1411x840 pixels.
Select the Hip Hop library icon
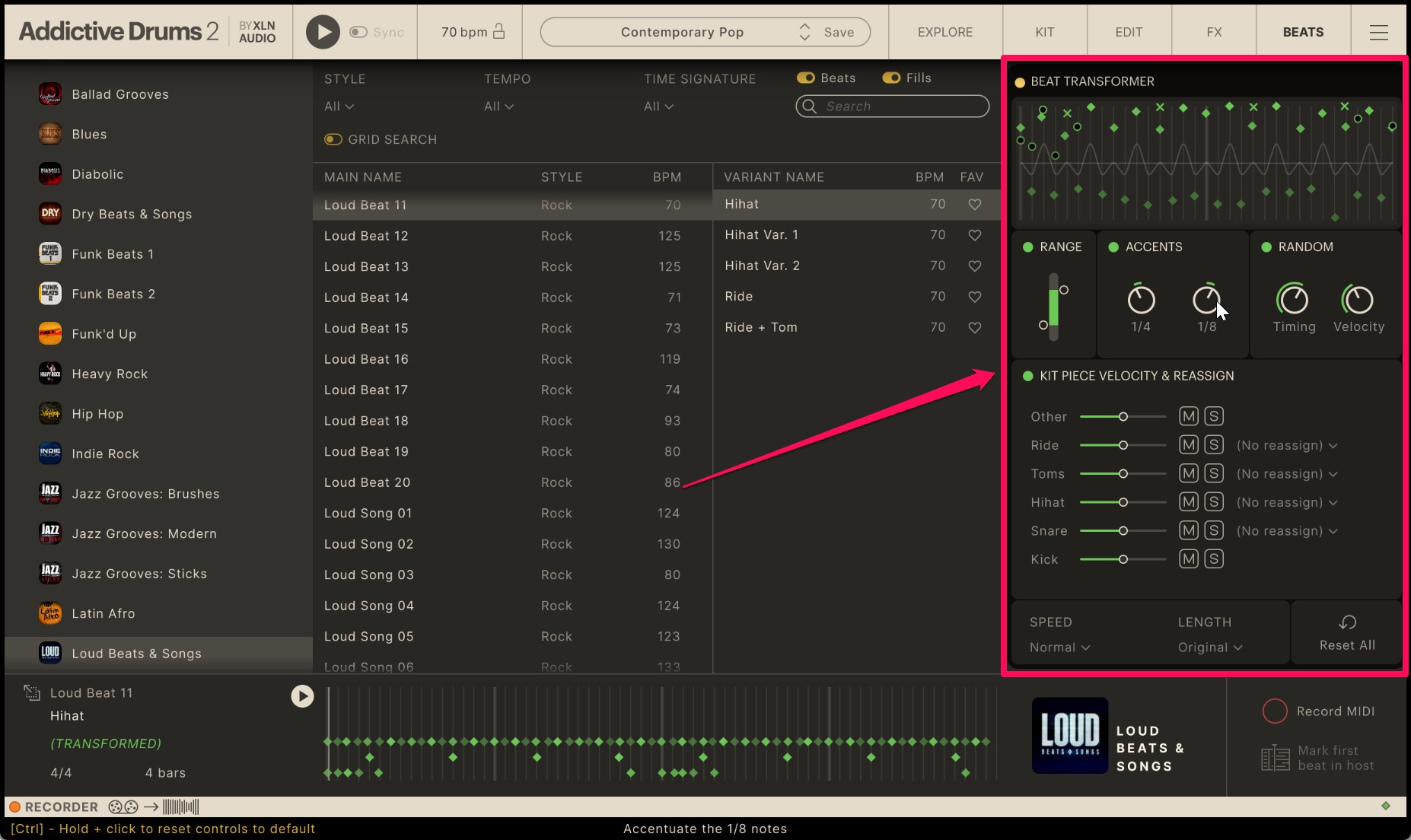point(50,414)
